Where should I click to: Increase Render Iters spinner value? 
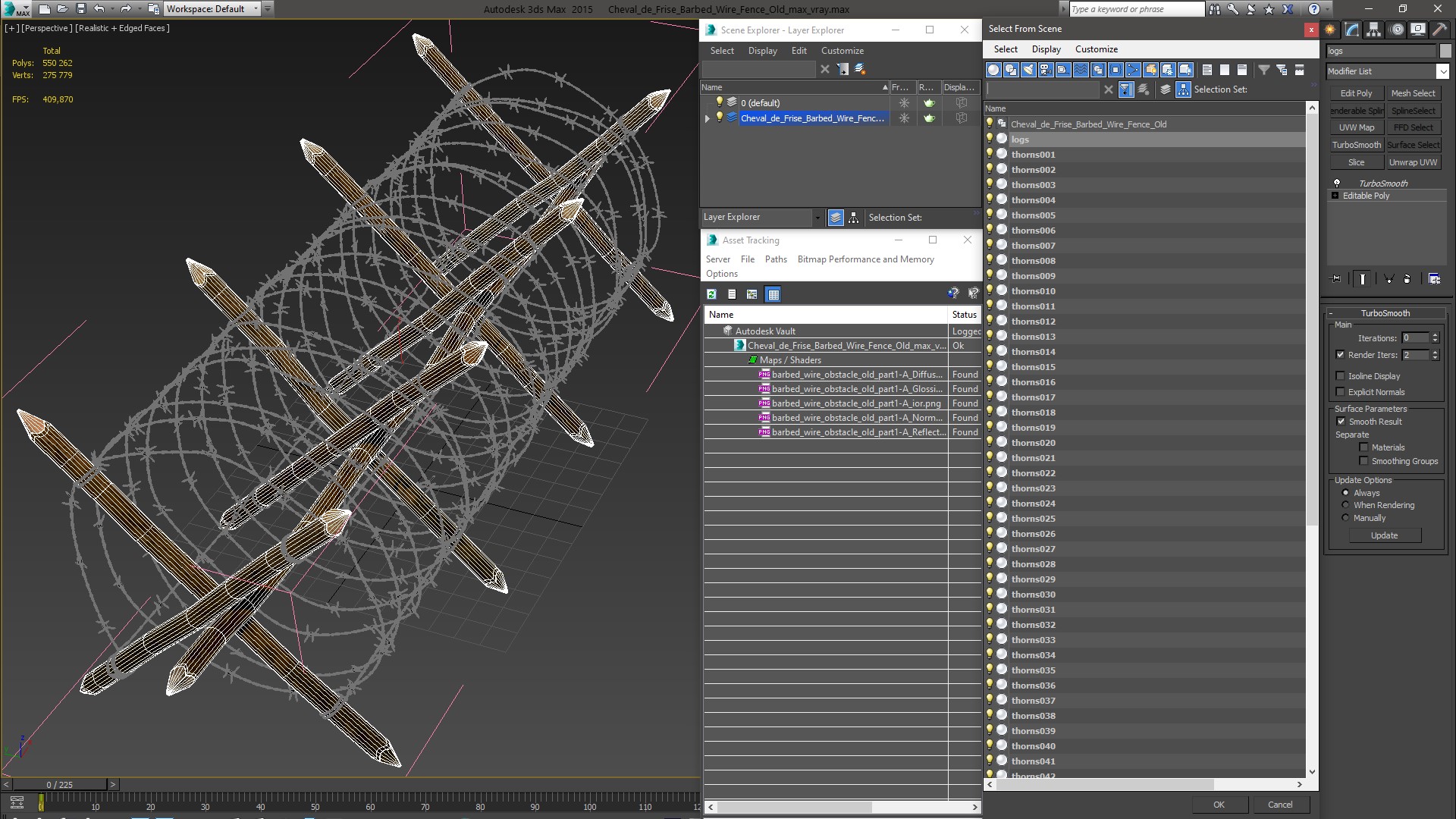(x=1435, y=352)
